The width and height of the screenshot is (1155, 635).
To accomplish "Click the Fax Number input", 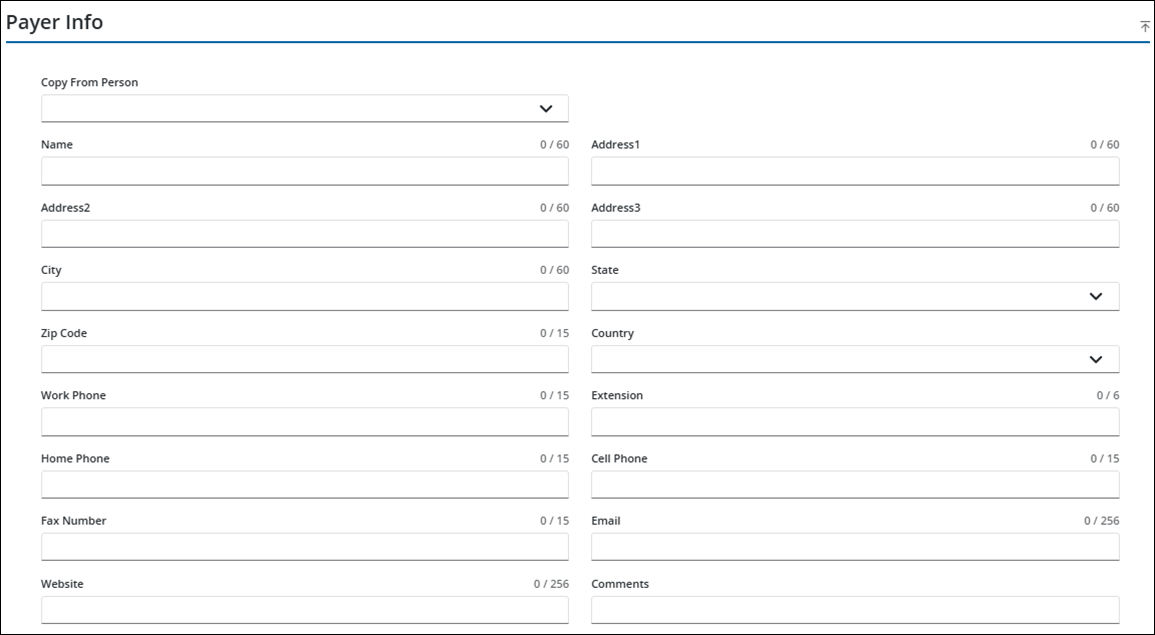I will pos(304,547).
